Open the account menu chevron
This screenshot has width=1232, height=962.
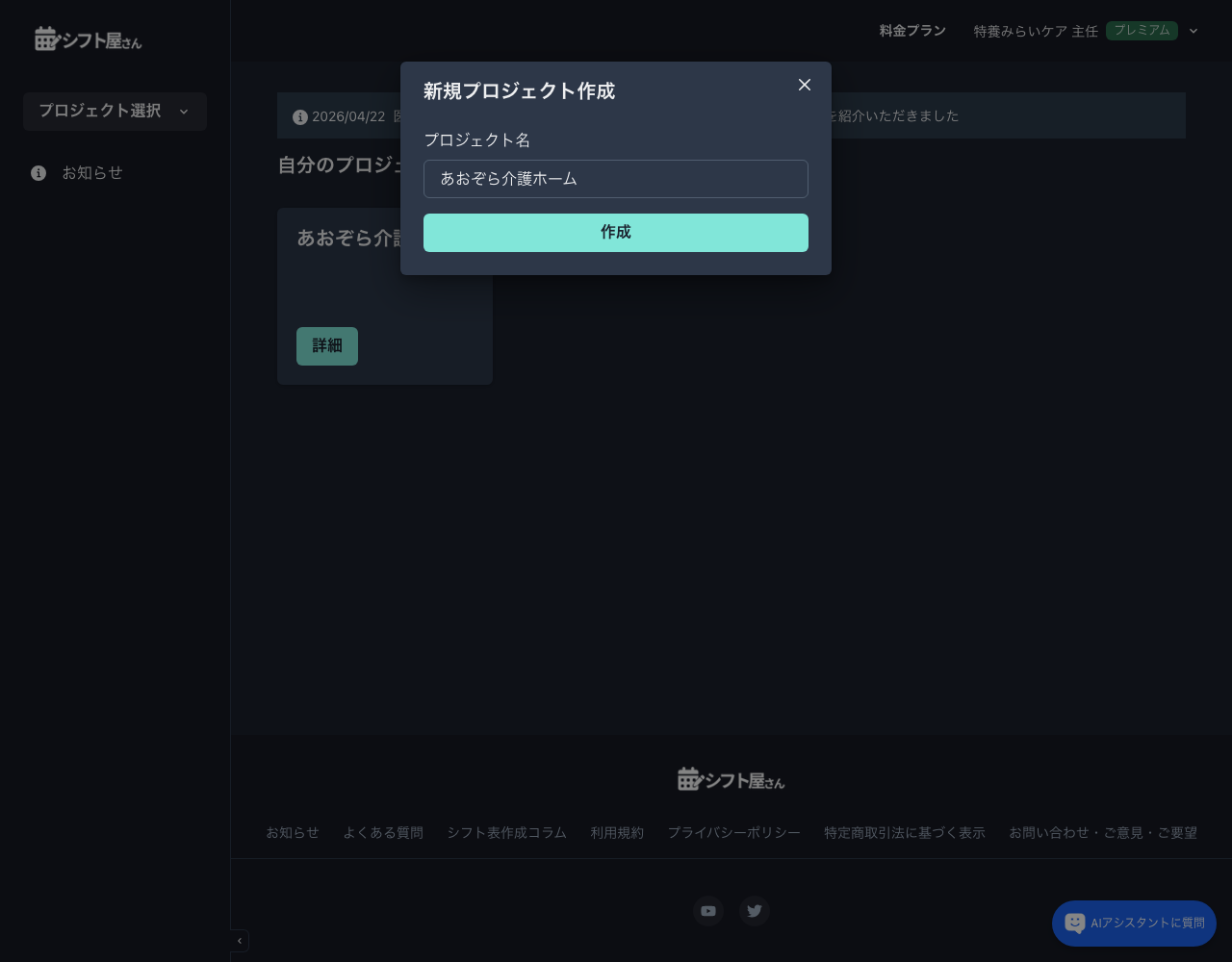(x=1193, y=31)
